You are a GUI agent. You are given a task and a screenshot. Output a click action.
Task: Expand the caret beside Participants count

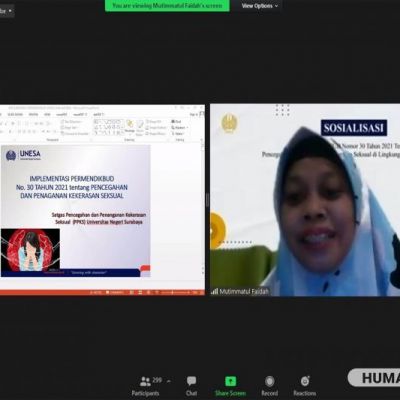click(169, 381)
